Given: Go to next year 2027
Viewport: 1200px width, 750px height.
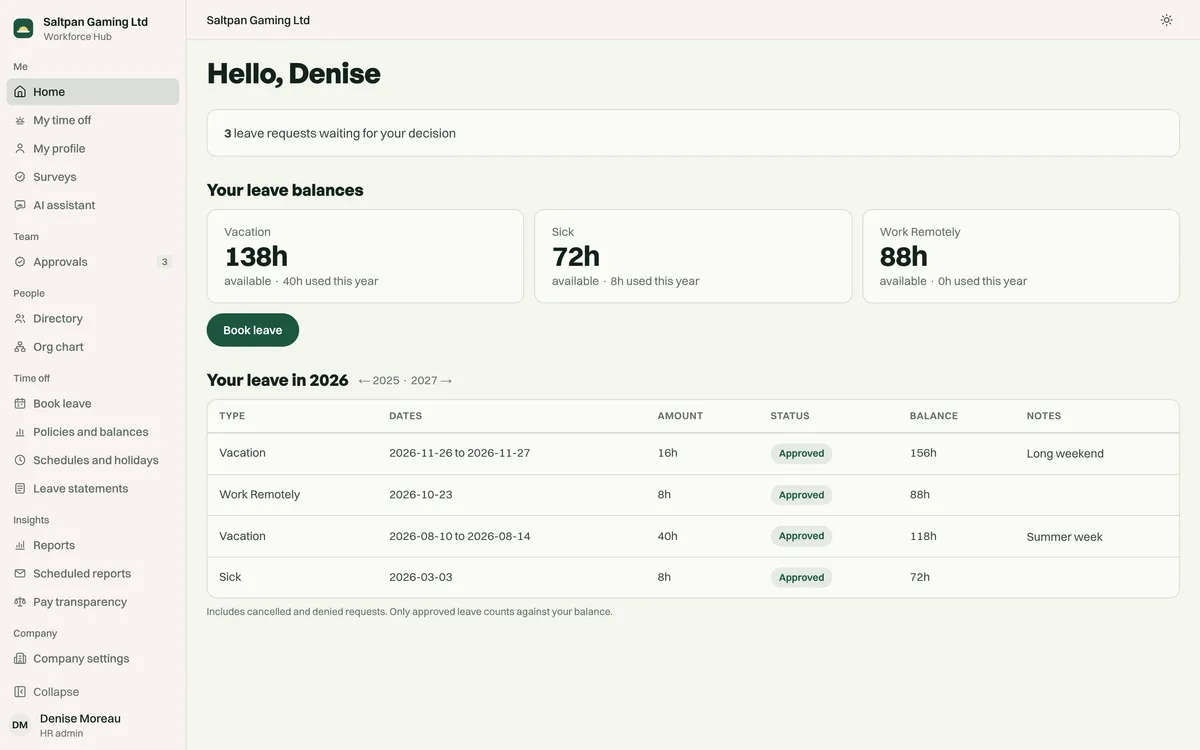Looking at the screenshot, I should pos(432,381).
